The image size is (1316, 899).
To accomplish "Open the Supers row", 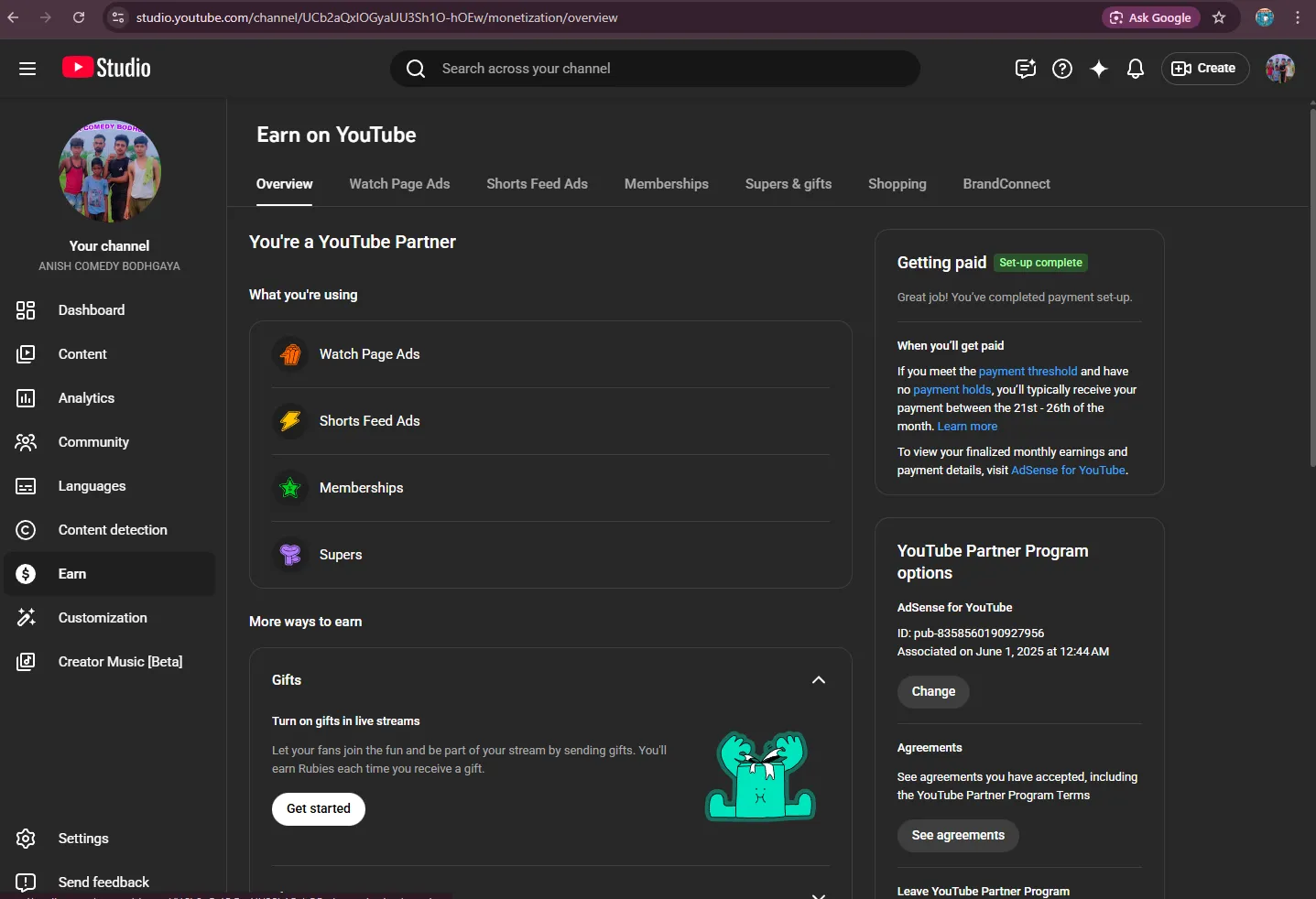I will pos(550,555).
